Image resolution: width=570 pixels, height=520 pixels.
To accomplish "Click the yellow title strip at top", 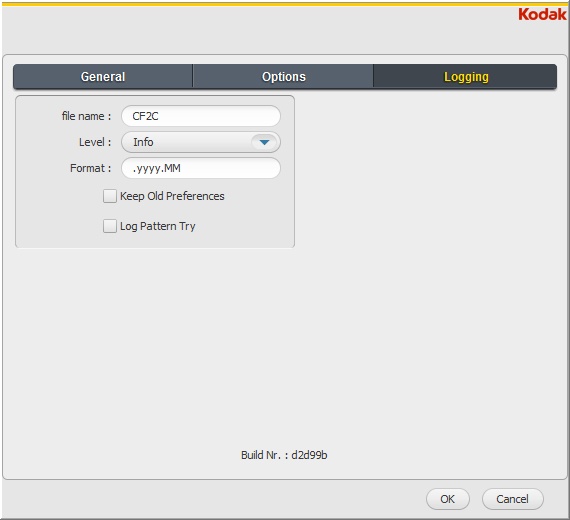I will point(285,4).
